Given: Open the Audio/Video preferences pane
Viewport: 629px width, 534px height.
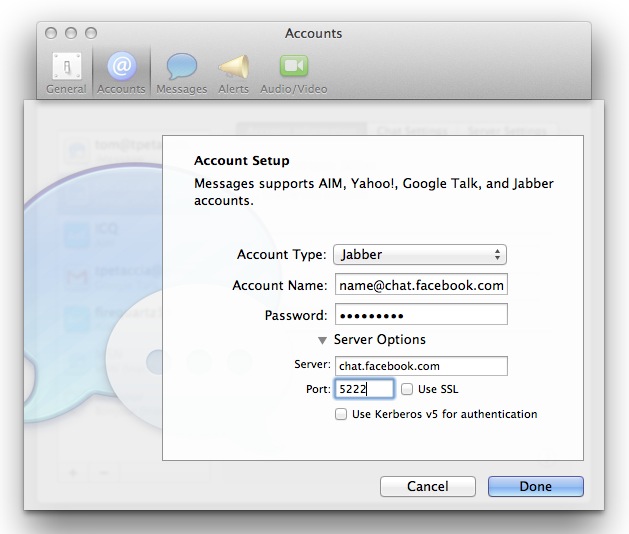Looking at the screenshot, I should [x=293, y=72].
